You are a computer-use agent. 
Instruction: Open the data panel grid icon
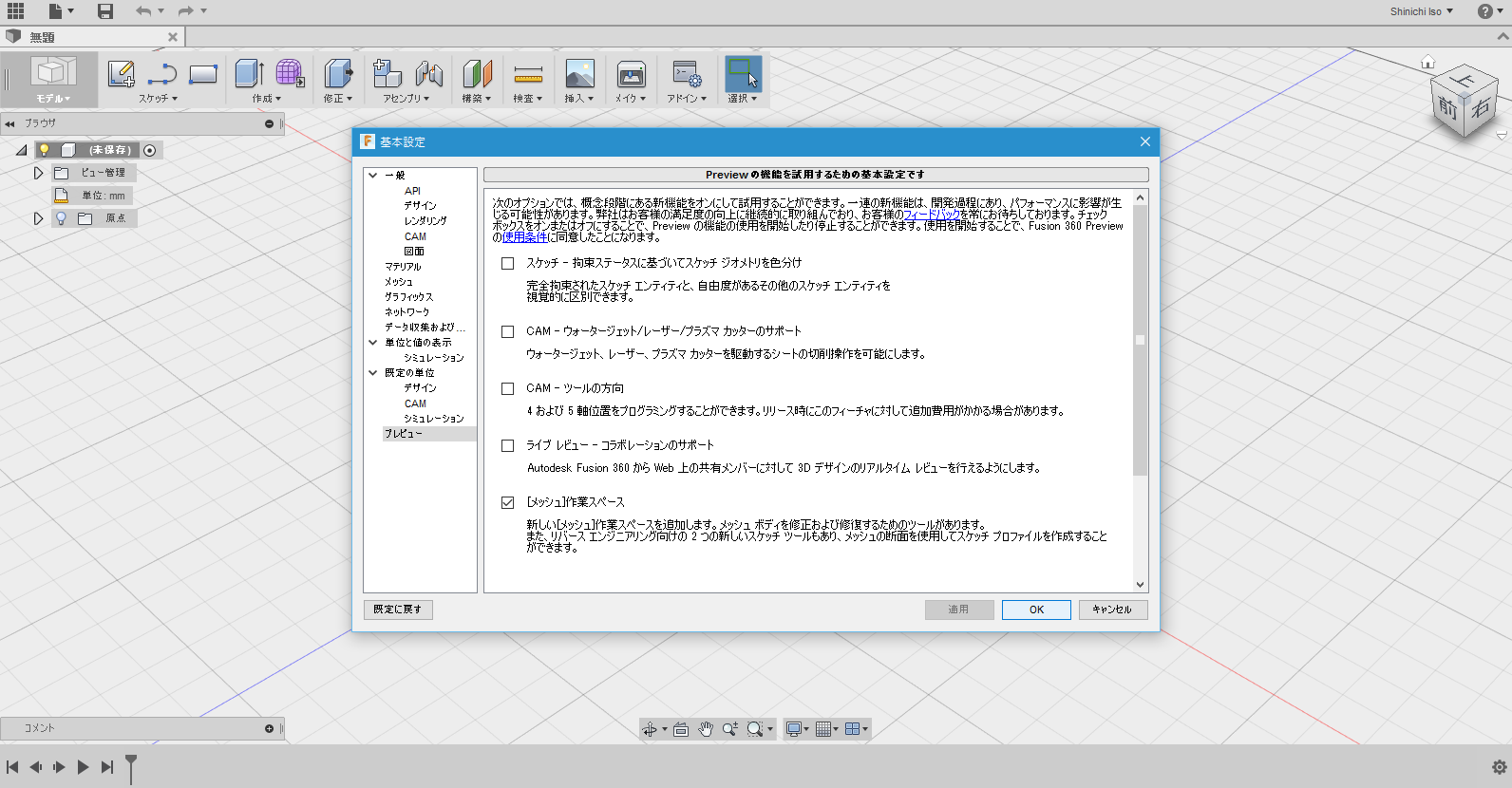15,11
